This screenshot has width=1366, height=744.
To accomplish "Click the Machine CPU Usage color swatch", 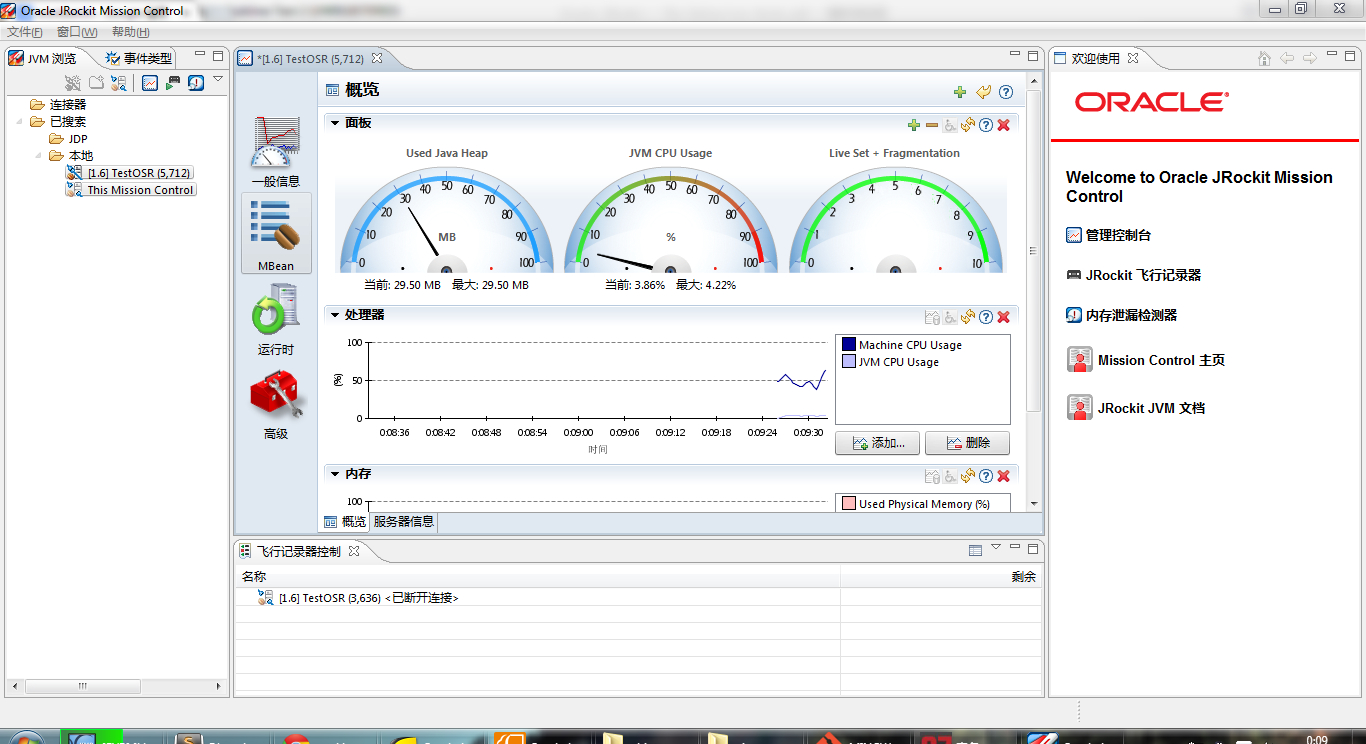I will click(x=849, y=345).
